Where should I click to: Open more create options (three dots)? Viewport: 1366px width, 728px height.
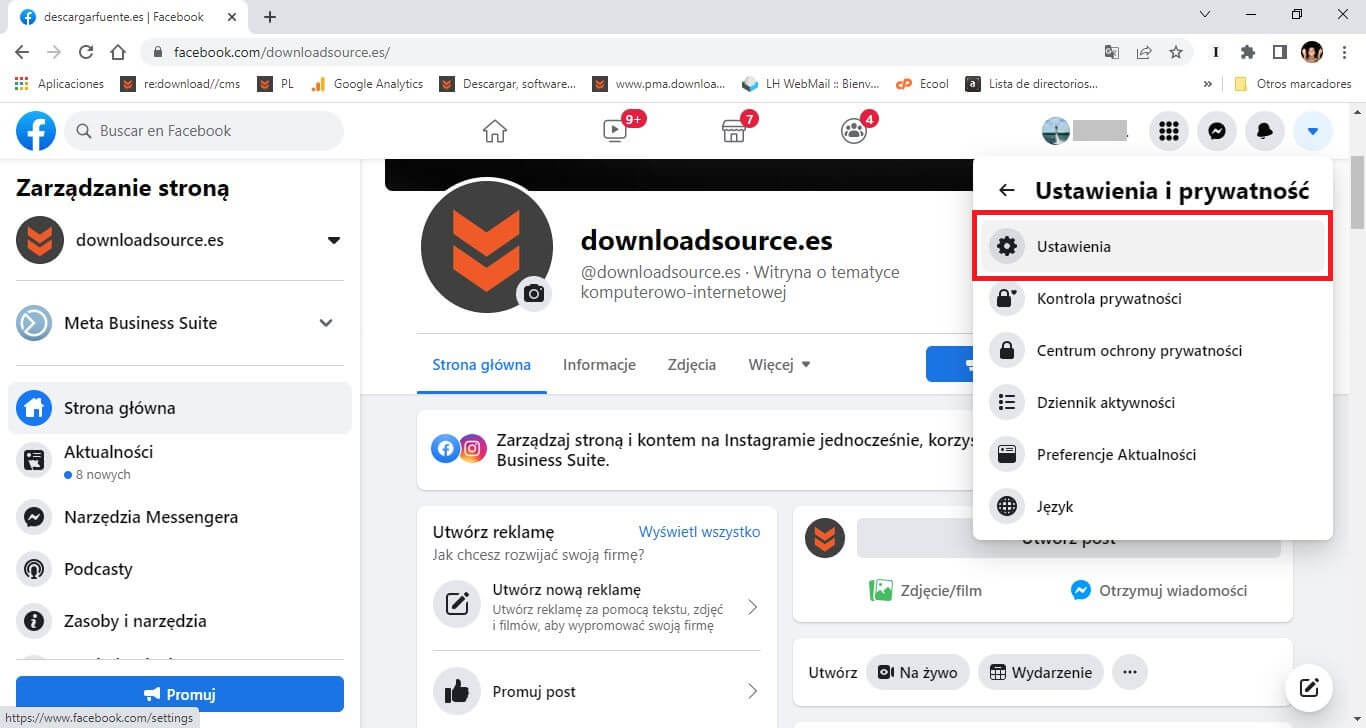(x=1130, y=672)
